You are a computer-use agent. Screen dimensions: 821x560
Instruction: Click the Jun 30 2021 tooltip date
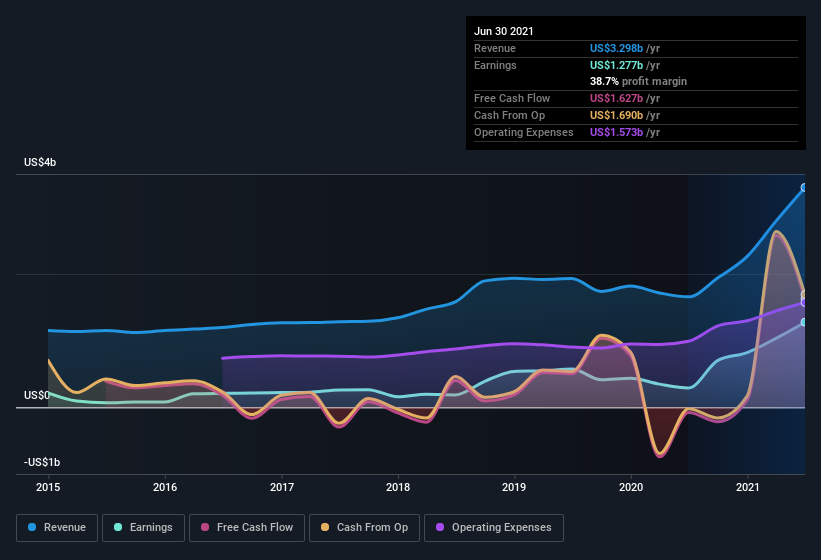[504, 31]
